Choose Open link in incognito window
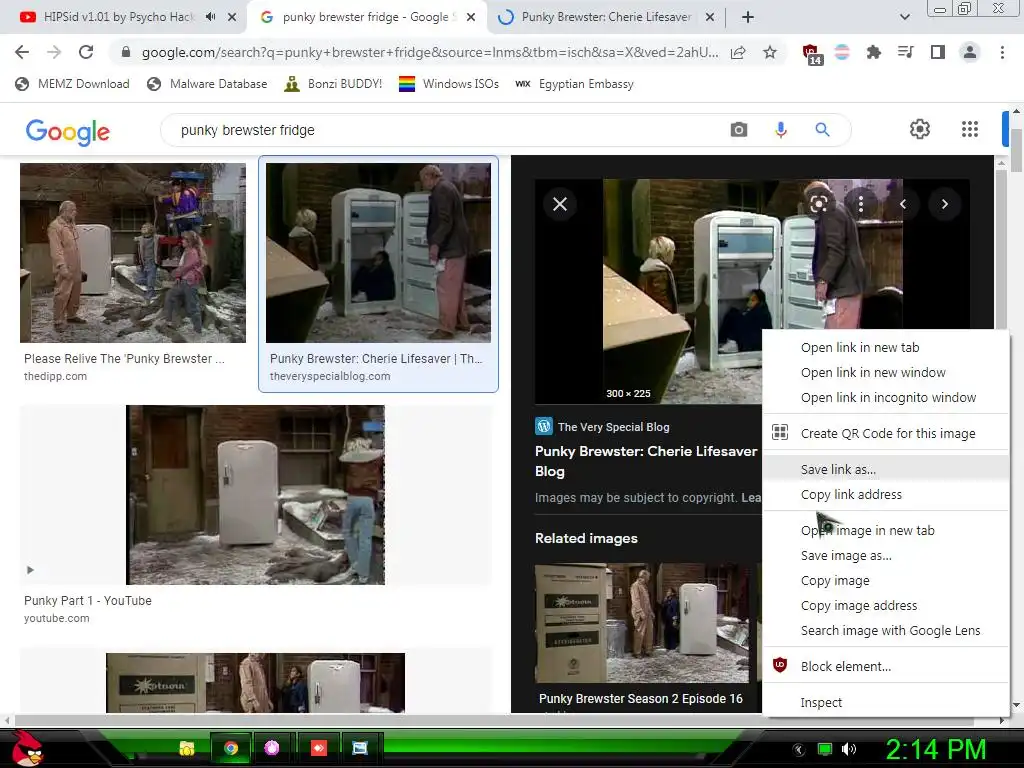Viewport: 1024px width, 768px height. click(x=886, y=397)
